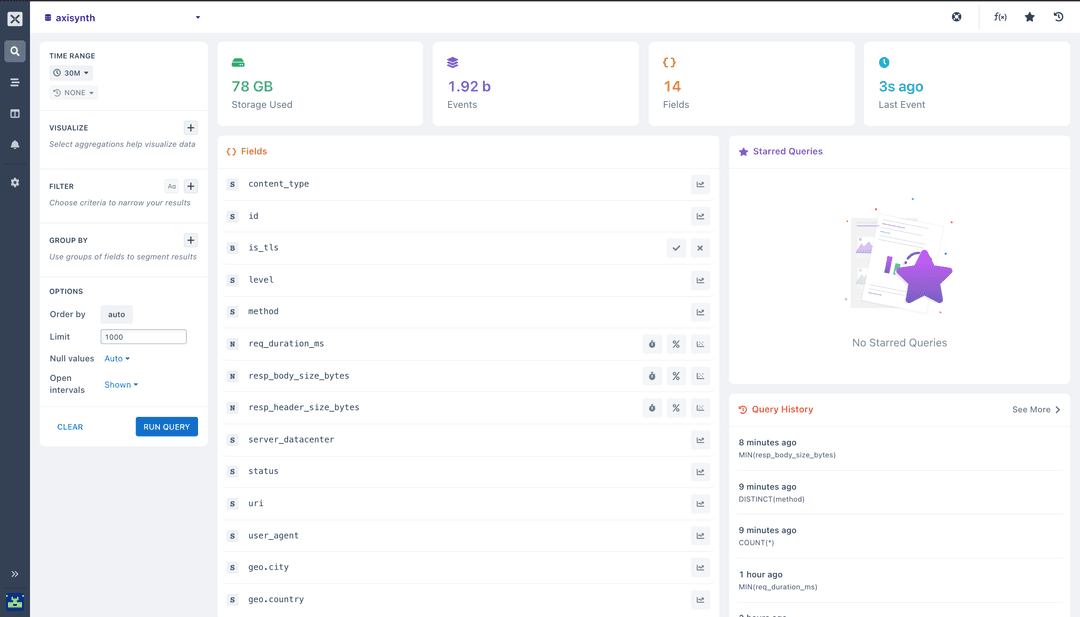
Task: Open the axisynth dataset dropdown
Action: click(x=120, y=17)
